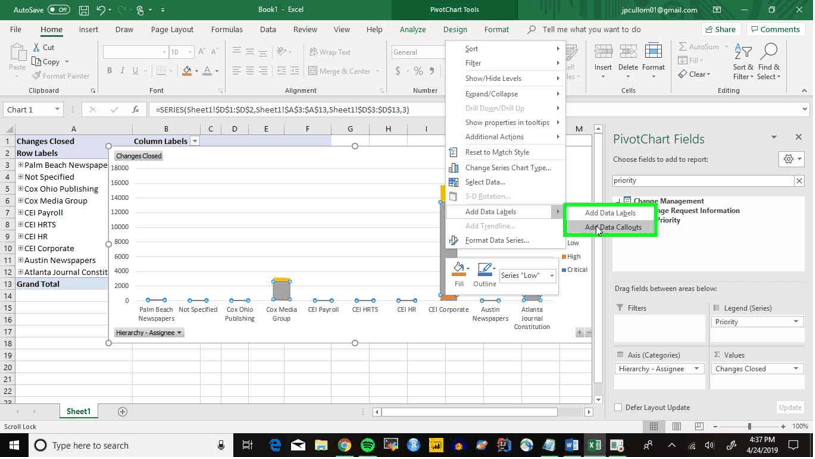Expand the CEI Payroll row

coord(20,213)
